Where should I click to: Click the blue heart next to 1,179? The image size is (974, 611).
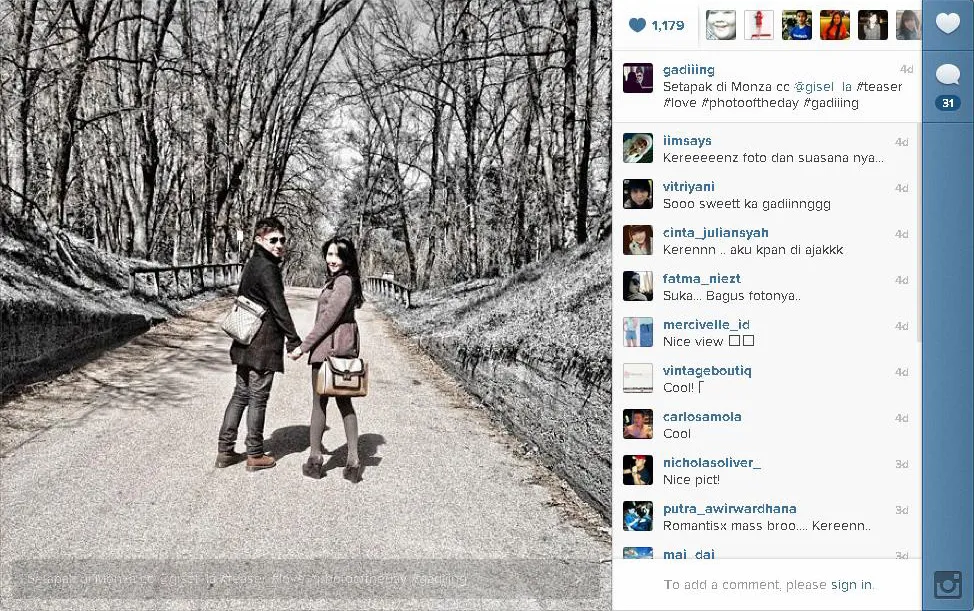click(637, 25)
